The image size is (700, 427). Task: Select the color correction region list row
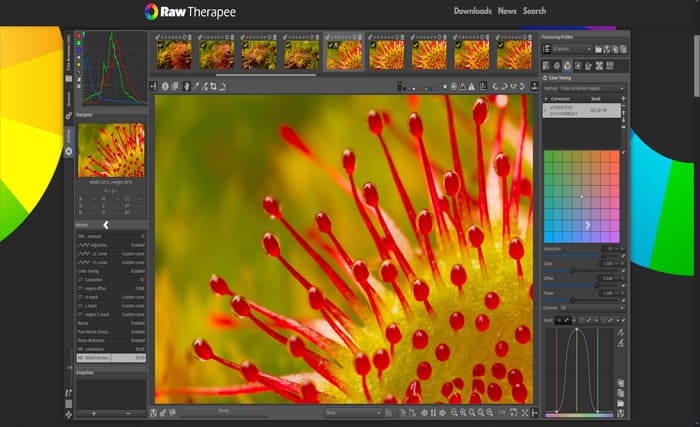coord(581,110)
